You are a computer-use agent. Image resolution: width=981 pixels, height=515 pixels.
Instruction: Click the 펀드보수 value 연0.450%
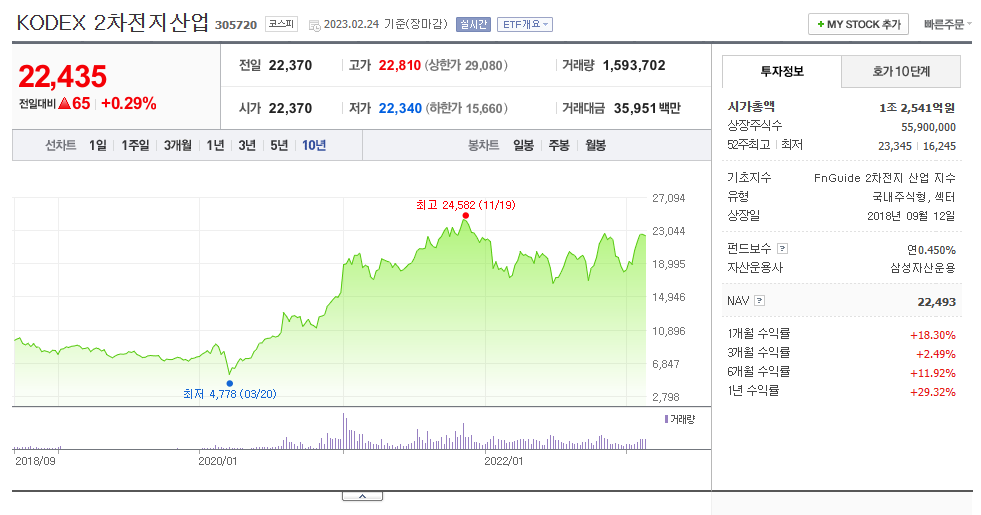click(932, 250)
